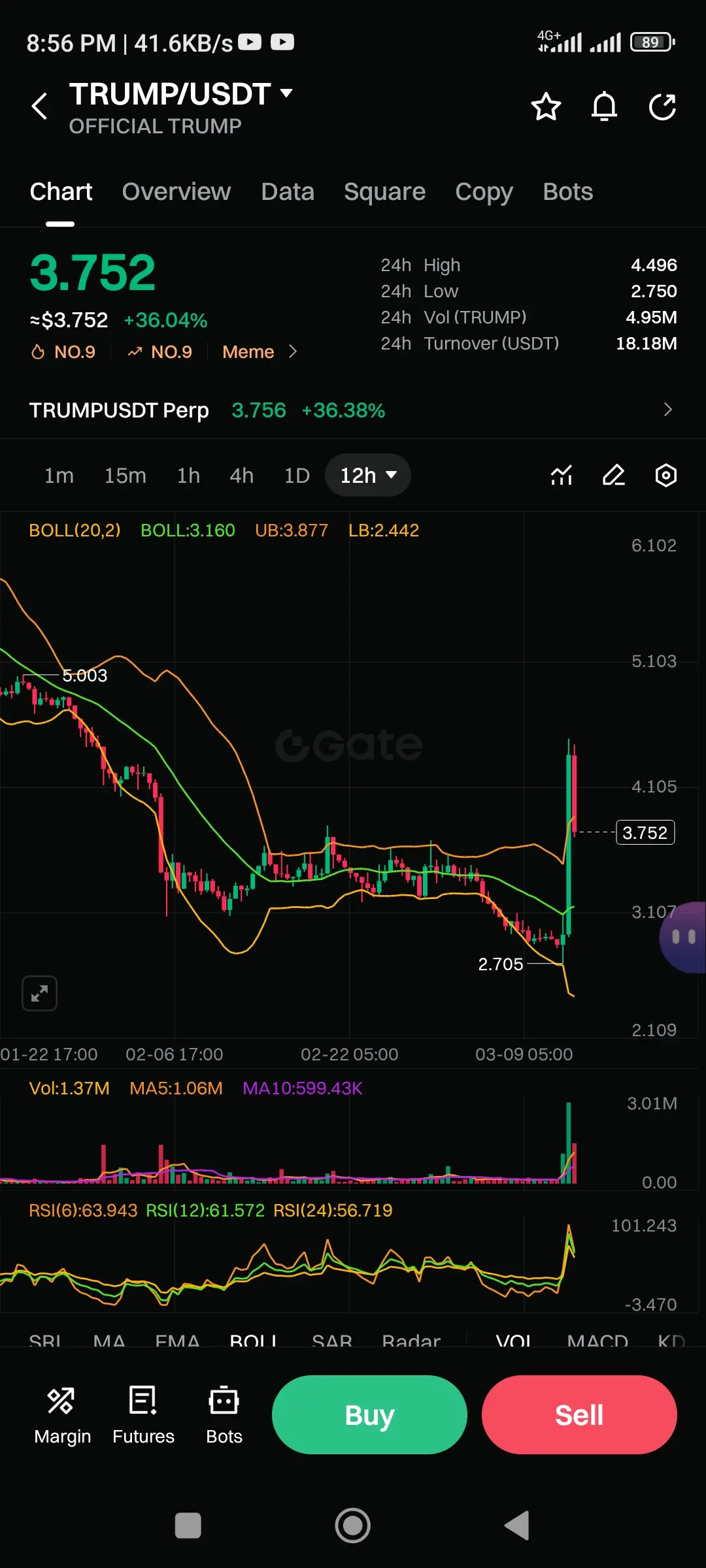Select 1D timeframe
The image size is (706, 1568).
(x=296, y=475)
